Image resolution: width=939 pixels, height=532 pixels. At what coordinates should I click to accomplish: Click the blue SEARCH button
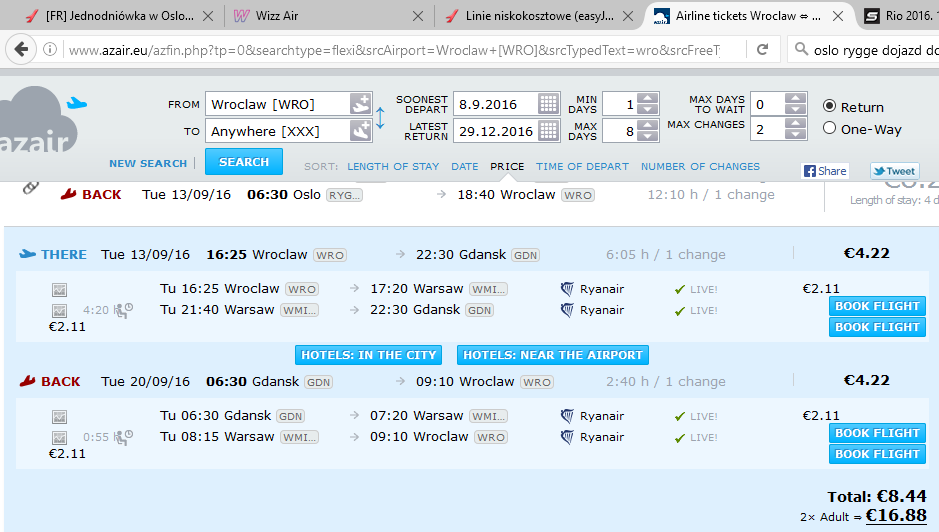[244, 162]
